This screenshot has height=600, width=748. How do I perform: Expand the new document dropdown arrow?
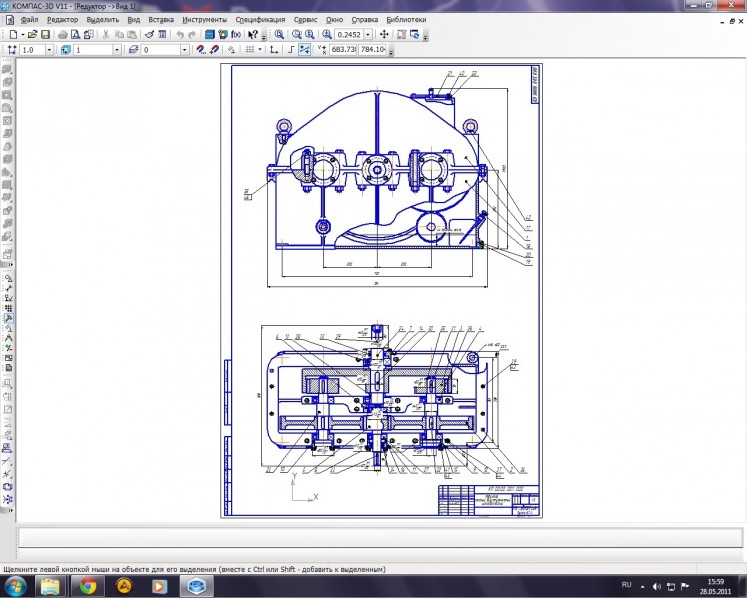pos(22,35)
